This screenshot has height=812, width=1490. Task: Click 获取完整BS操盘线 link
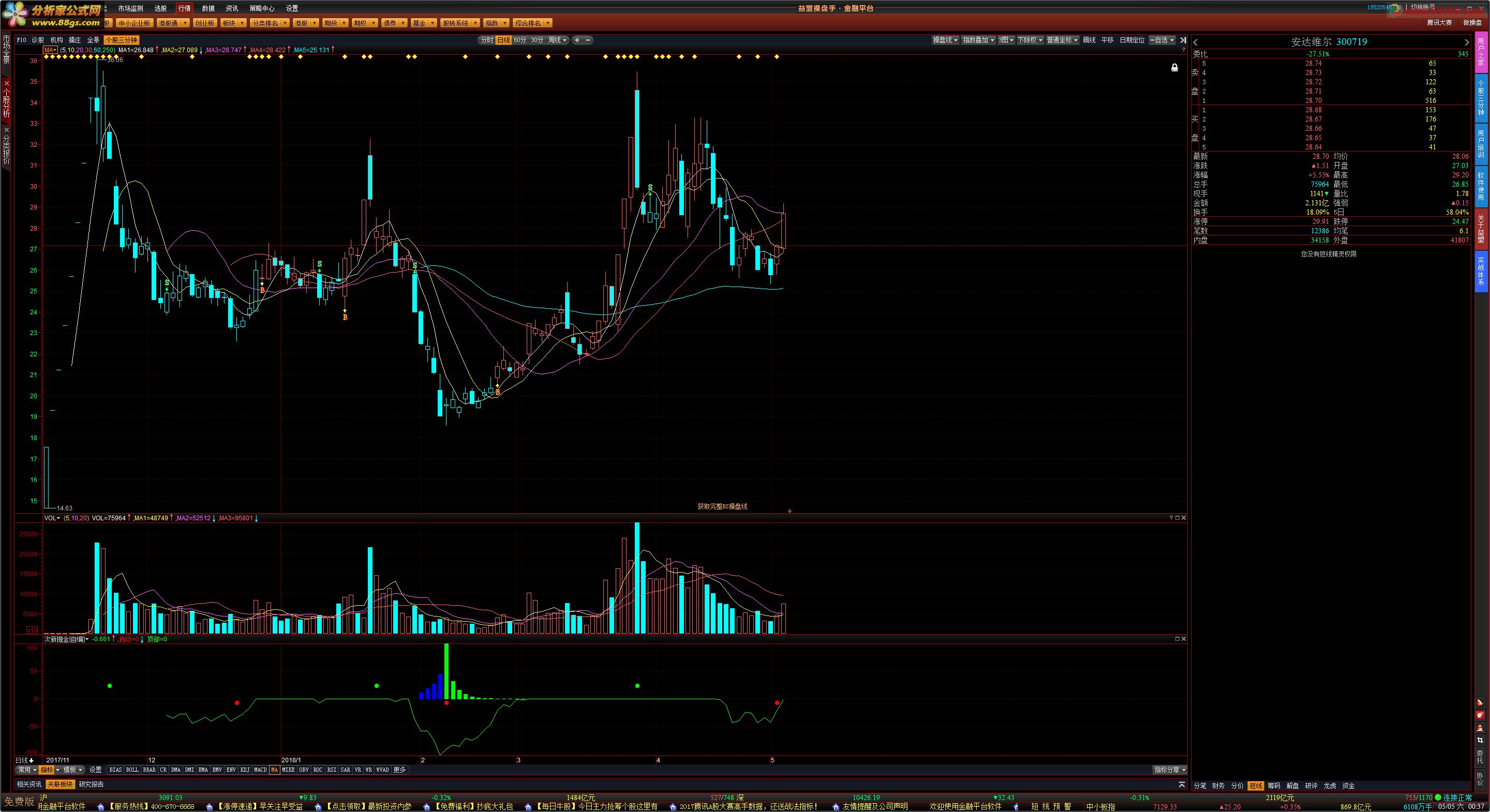tap(722, 506)
